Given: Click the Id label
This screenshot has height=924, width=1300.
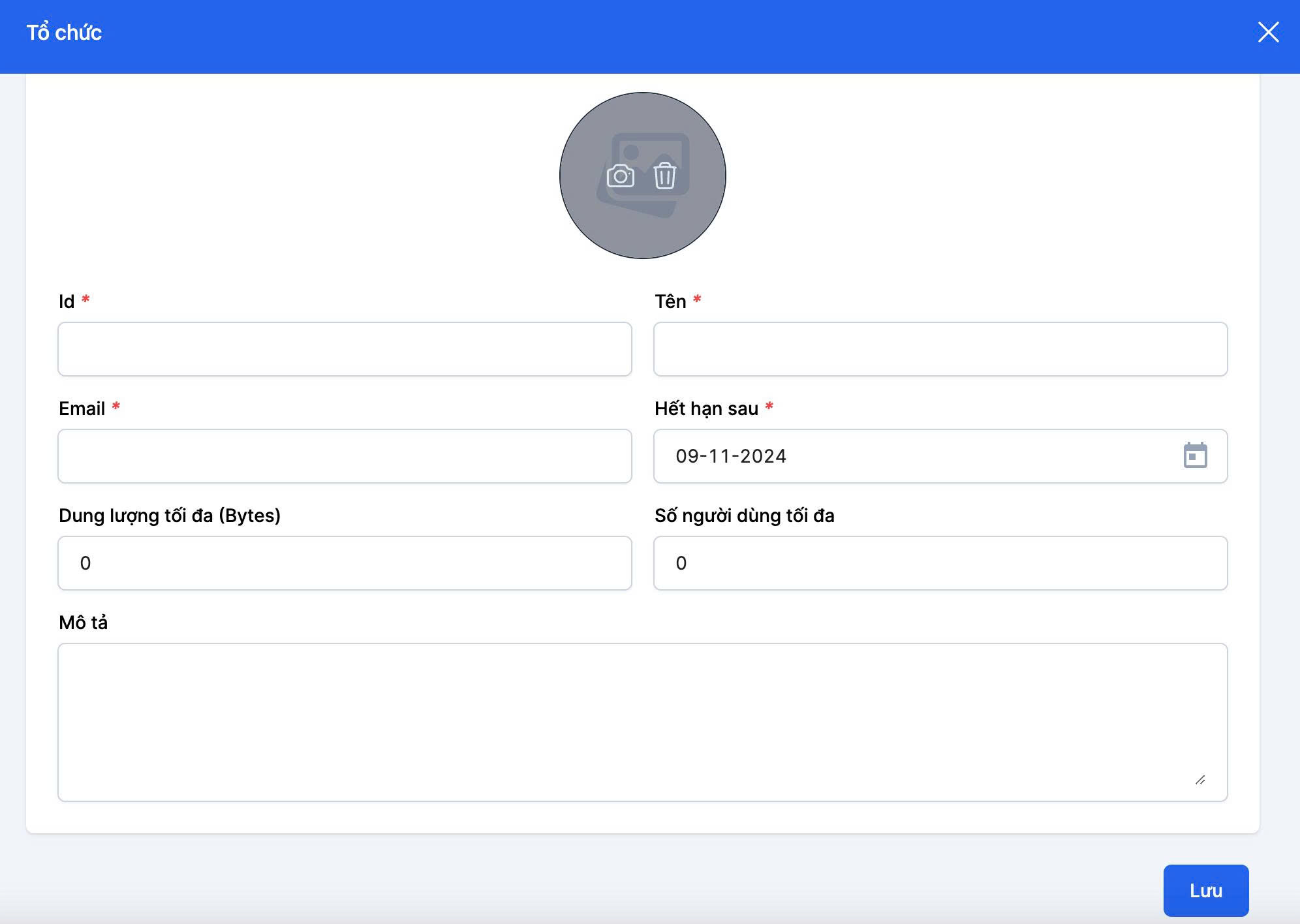Looking at the screenshot, I should (67, 301).
